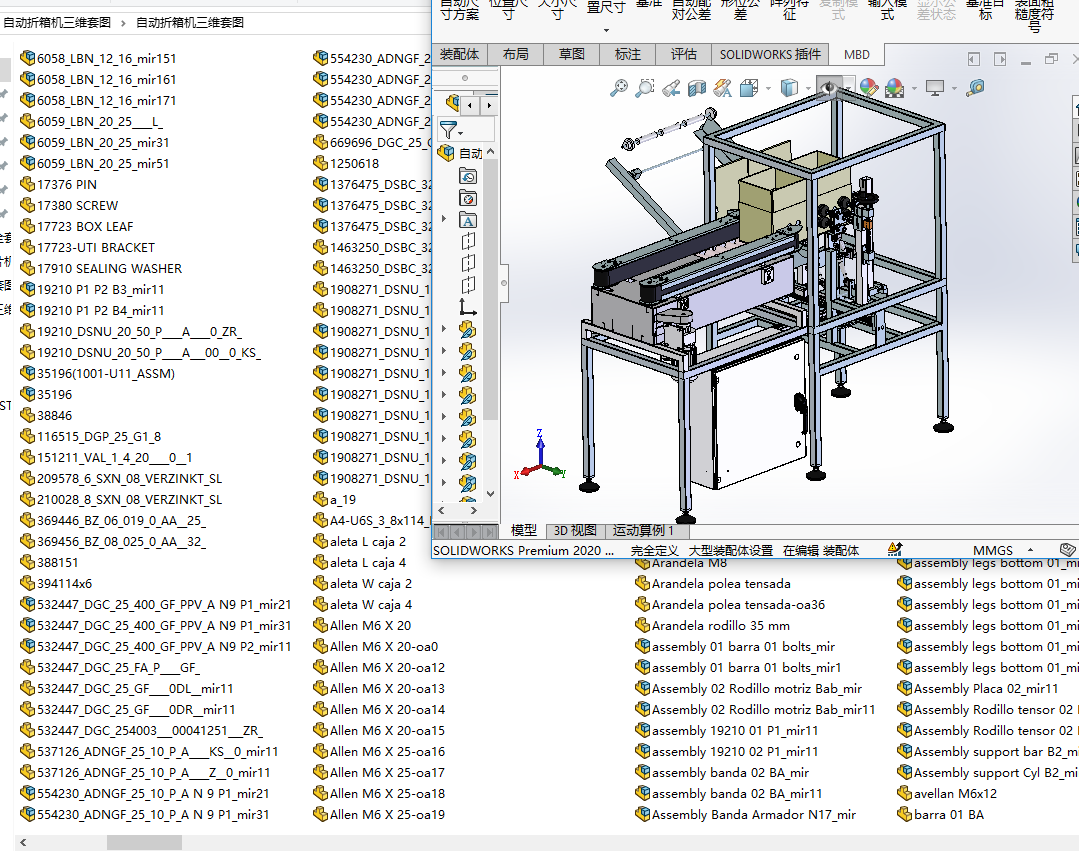
Task: Click the Apply Scene icon
Action: click(x=894, y=89)
